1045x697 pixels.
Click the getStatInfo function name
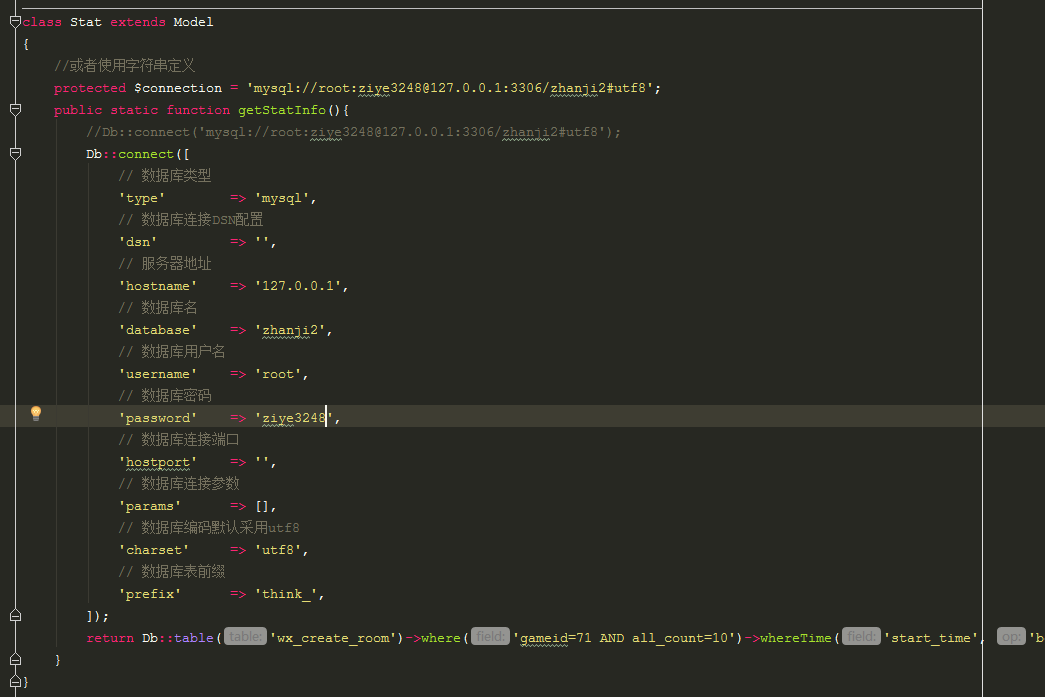click(x=281, y=110)
